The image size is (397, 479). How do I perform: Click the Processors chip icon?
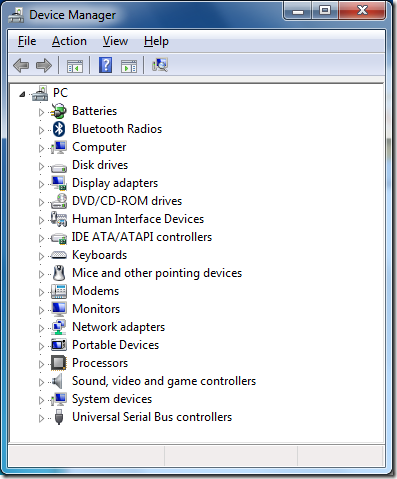[59, 363]
